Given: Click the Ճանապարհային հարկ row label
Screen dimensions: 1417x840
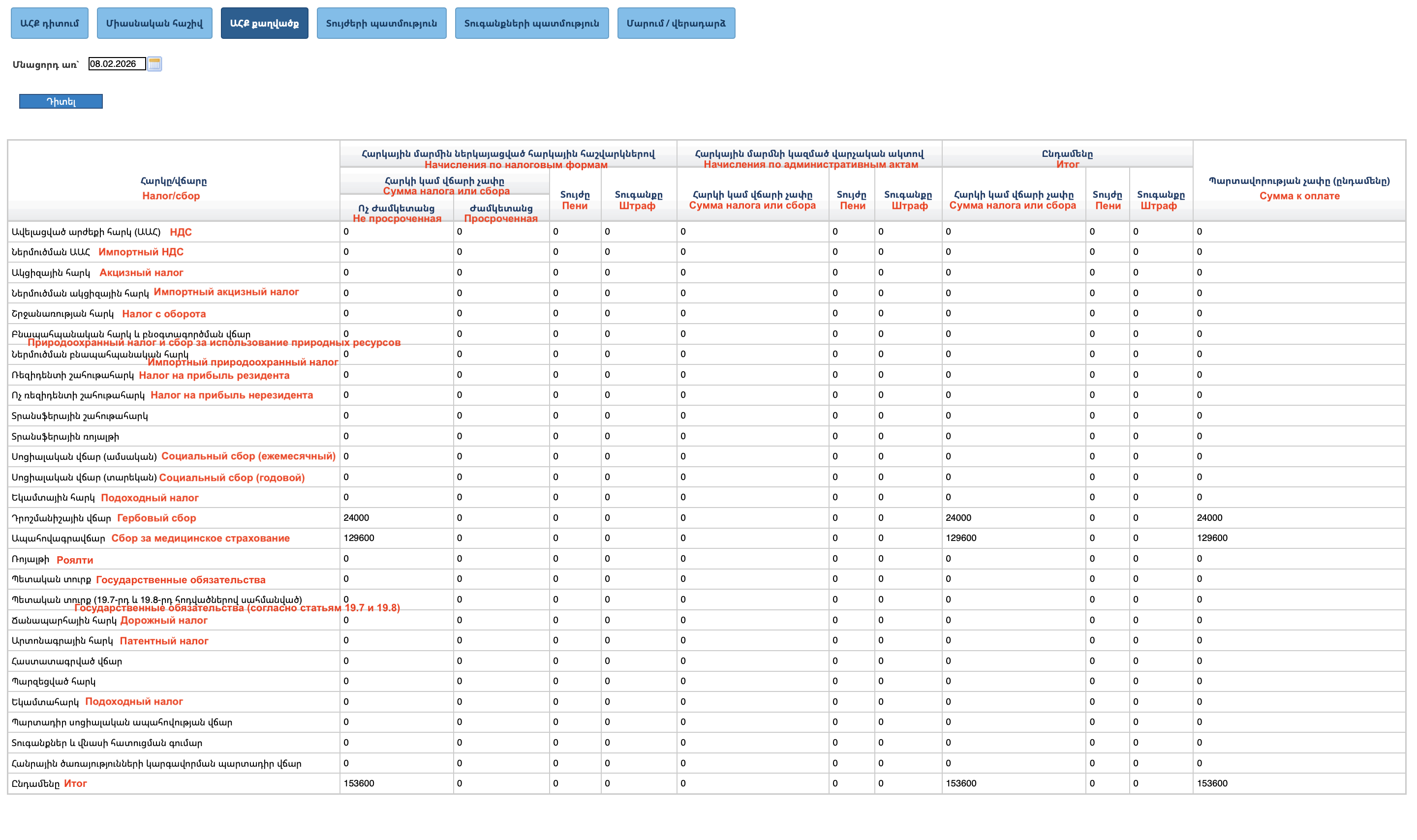Looking at the screenshot, I should pos(64,620).
